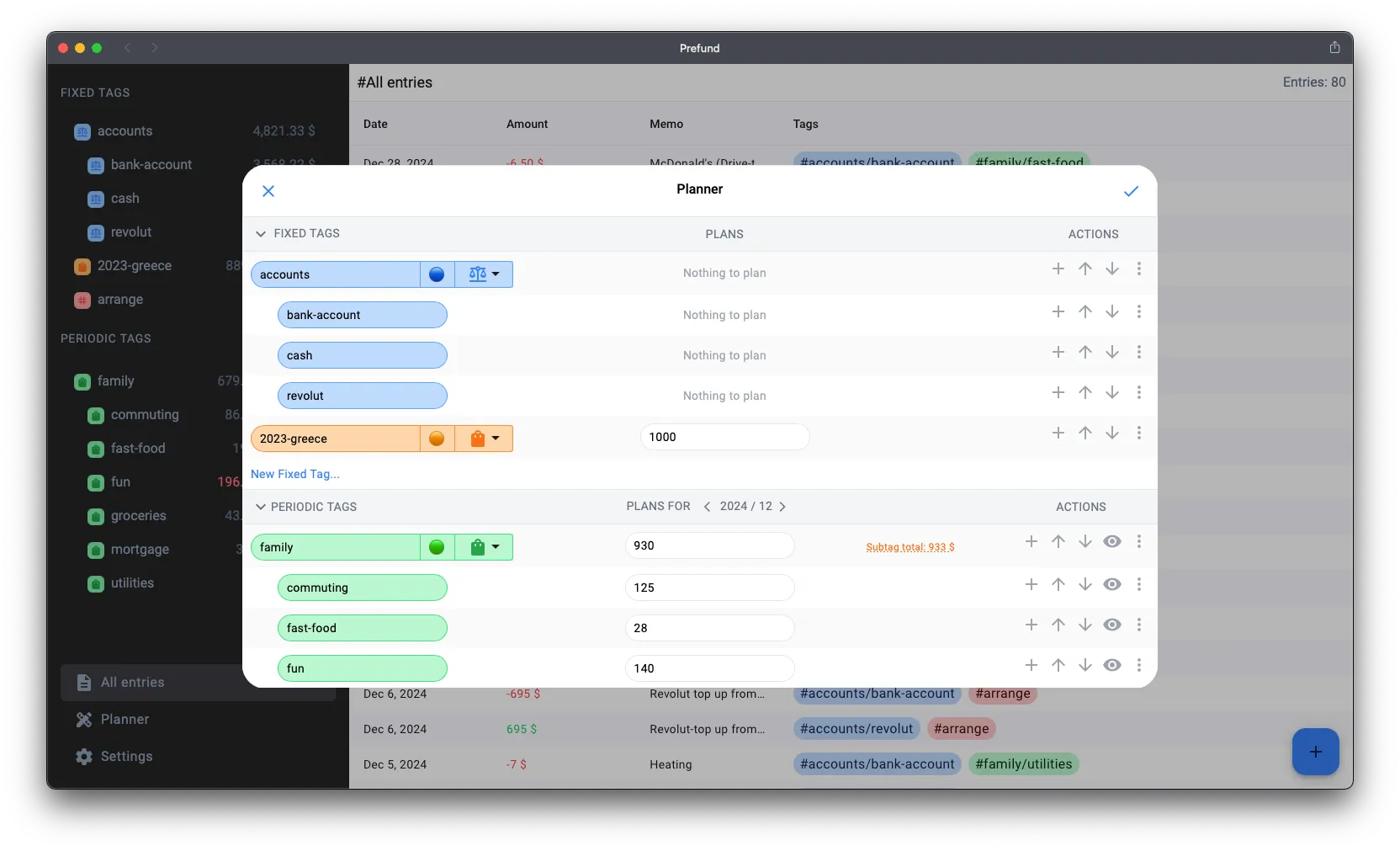Click #accounts/revolut tag in entries list
Image resolution: width=1400 pixels, height=851 pixels.
[856, 729]
